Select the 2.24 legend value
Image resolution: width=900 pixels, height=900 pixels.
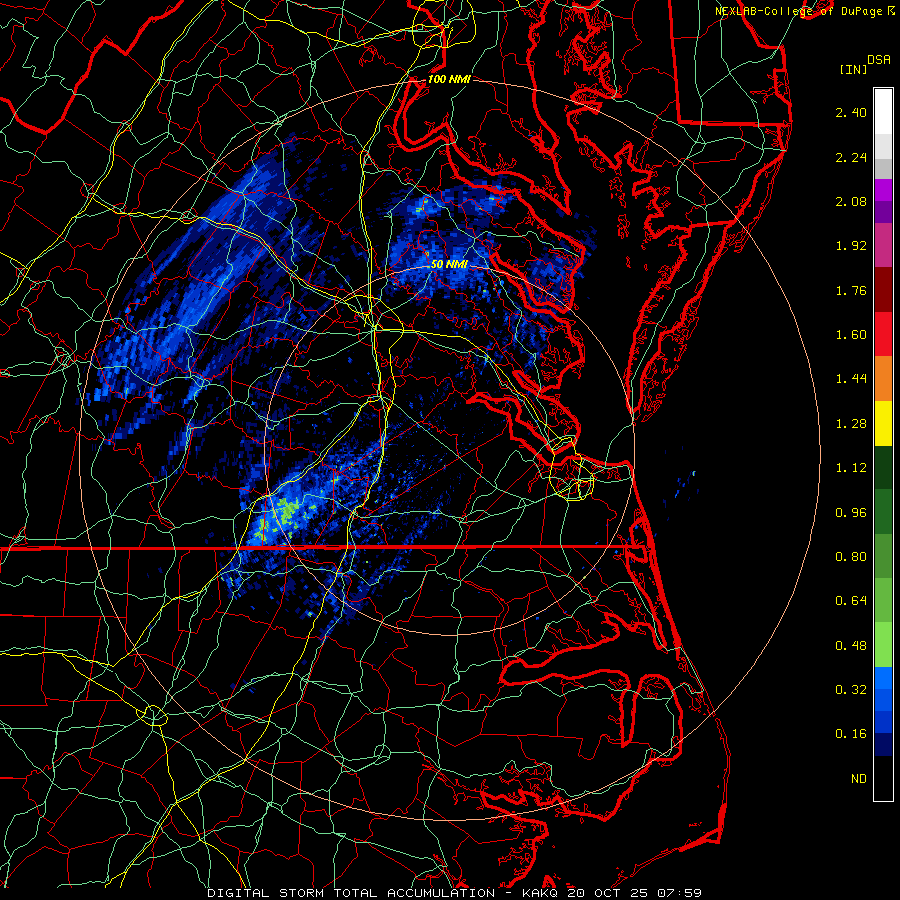(x=851, y=157)
